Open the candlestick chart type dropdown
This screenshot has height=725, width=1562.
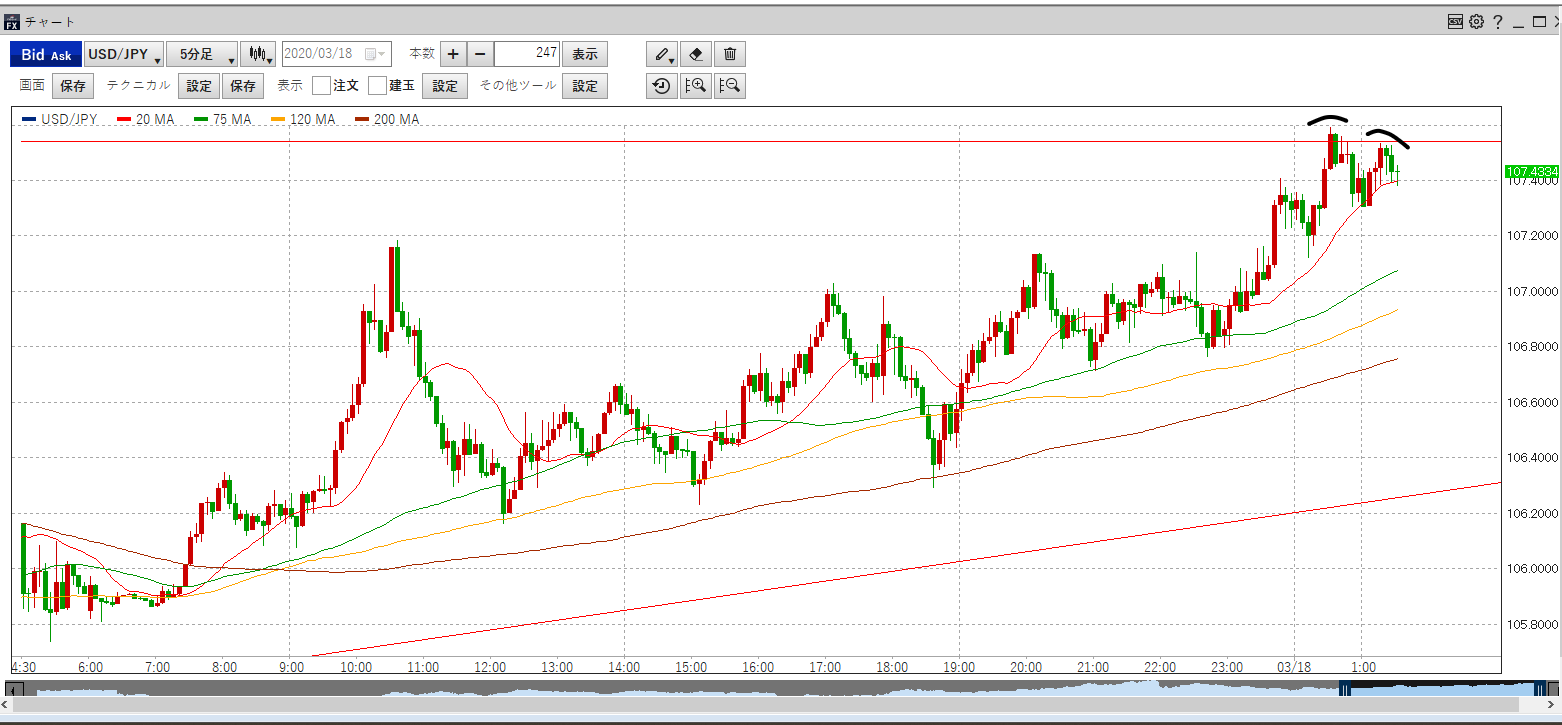[x=258, y=54]
